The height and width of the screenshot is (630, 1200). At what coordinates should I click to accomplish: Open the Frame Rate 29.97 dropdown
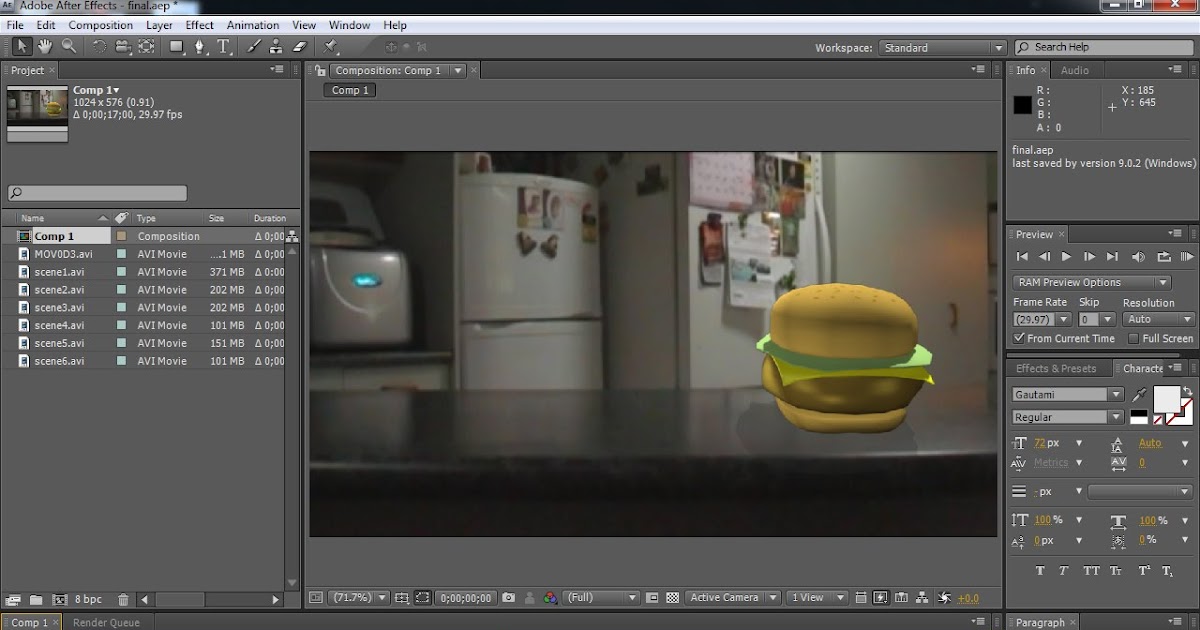(x=1042, y=320)
